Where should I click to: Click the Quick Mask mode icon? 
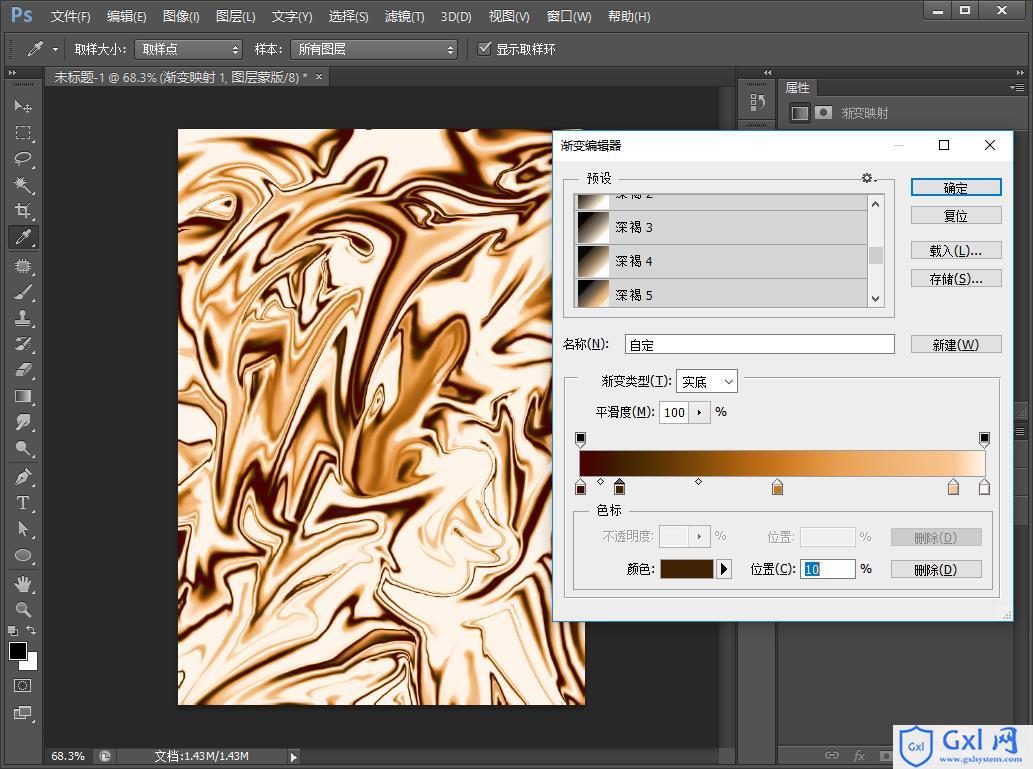(22, 686)
